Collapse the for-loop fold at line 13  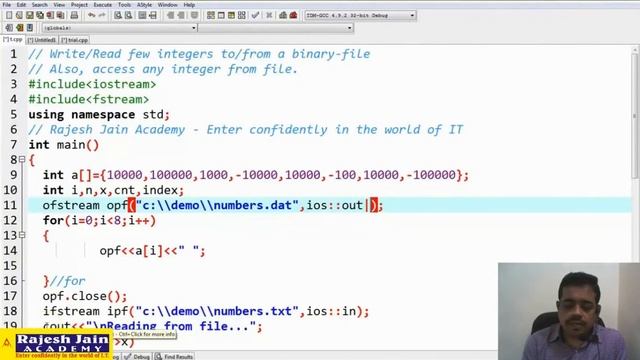(22, 235)
